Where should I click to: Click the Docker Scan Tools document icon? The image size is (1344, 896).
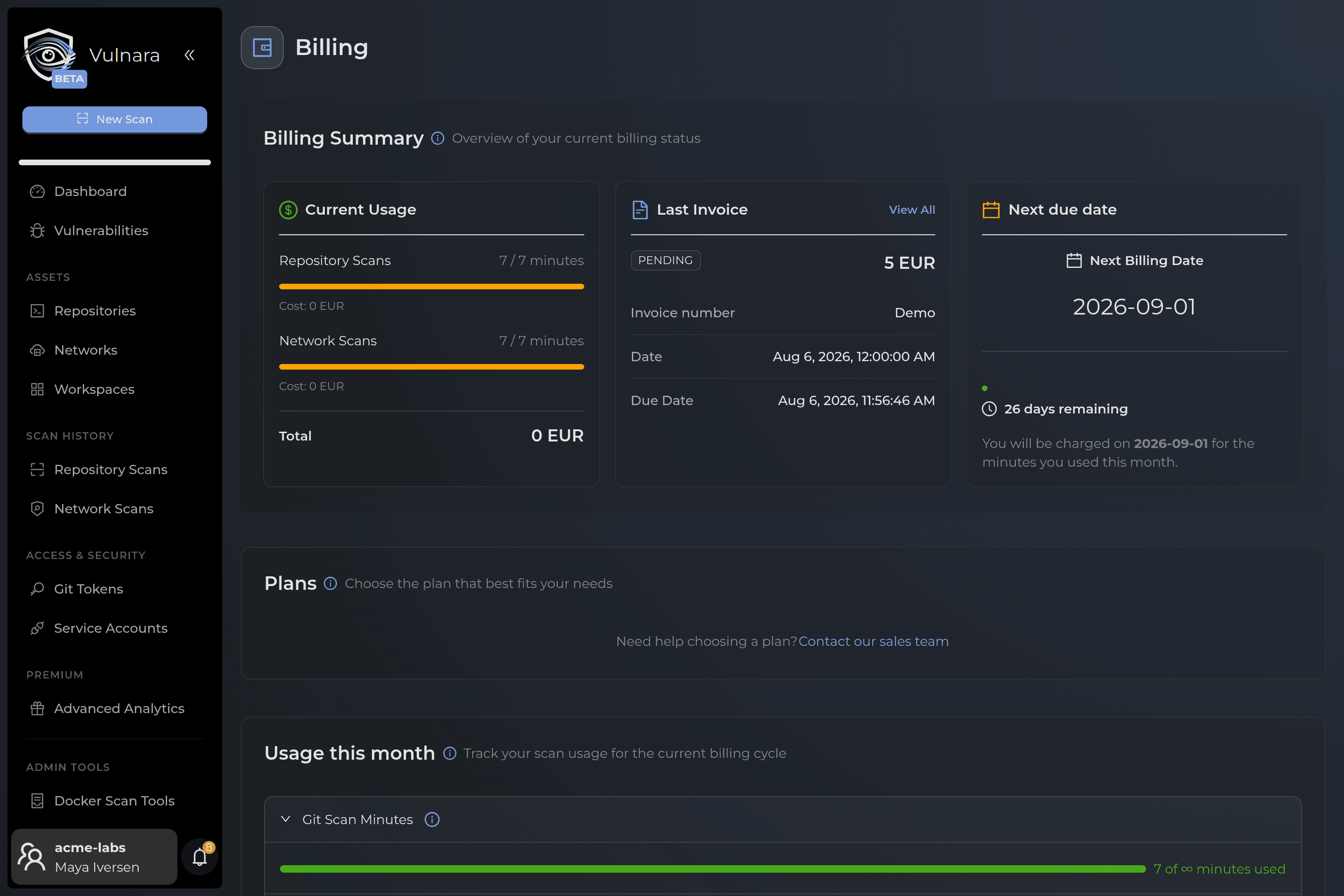pyautogui.click(x=37, y=801)
